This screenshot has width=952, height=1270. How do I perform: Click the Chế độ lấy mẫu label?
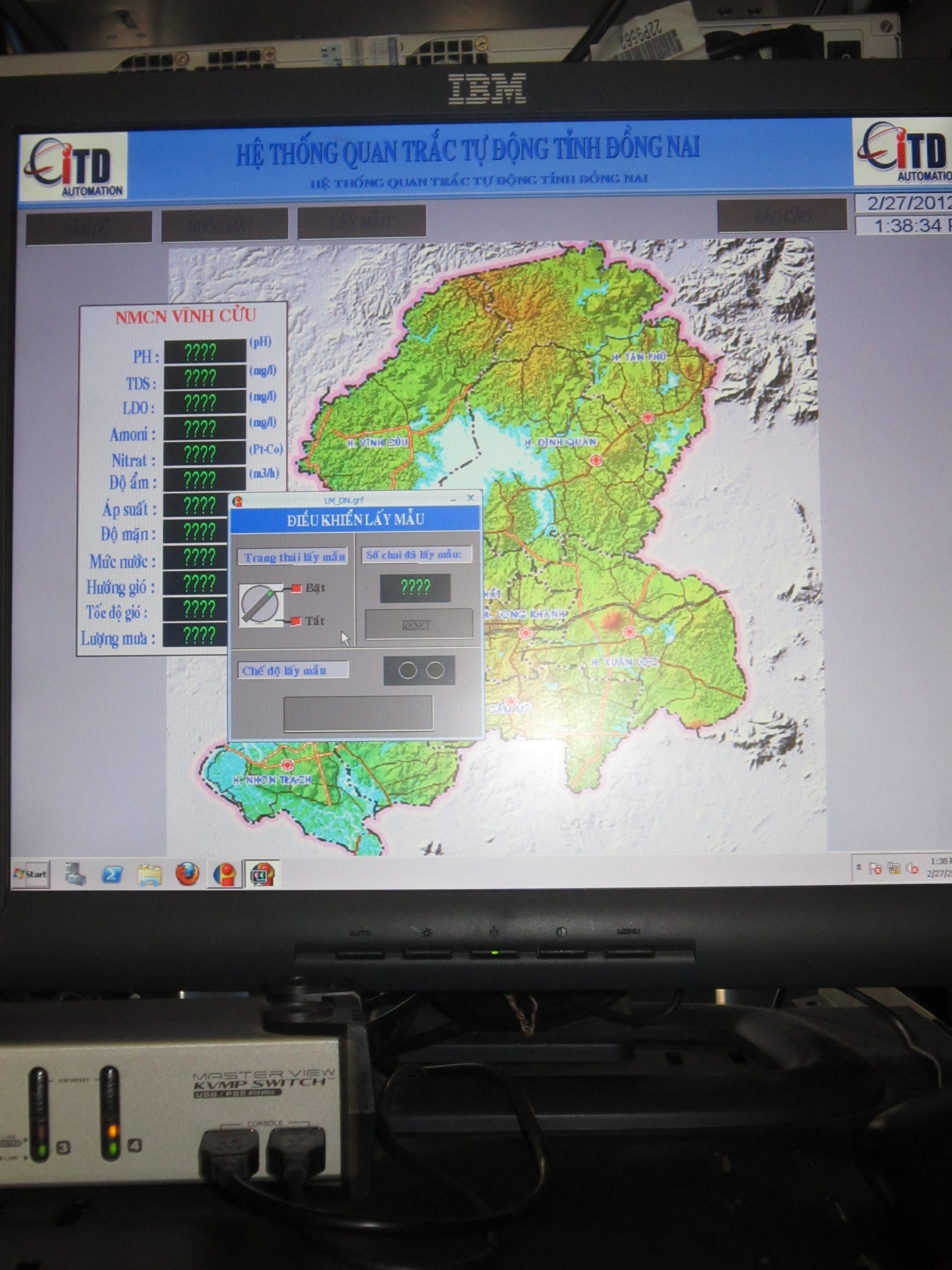click(293, 670)
